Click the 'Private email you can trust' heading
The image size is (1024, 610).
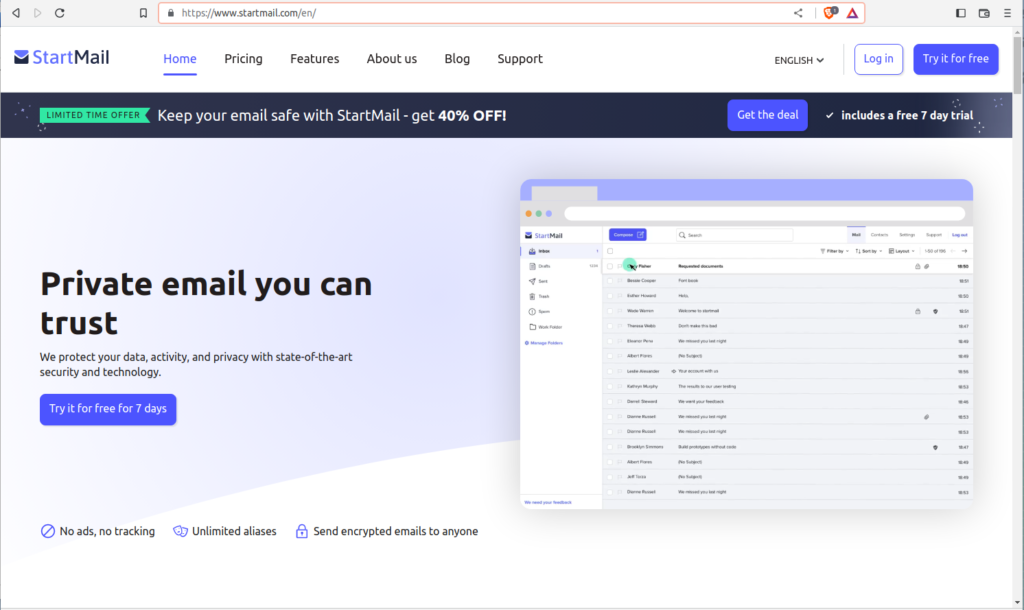206,303
